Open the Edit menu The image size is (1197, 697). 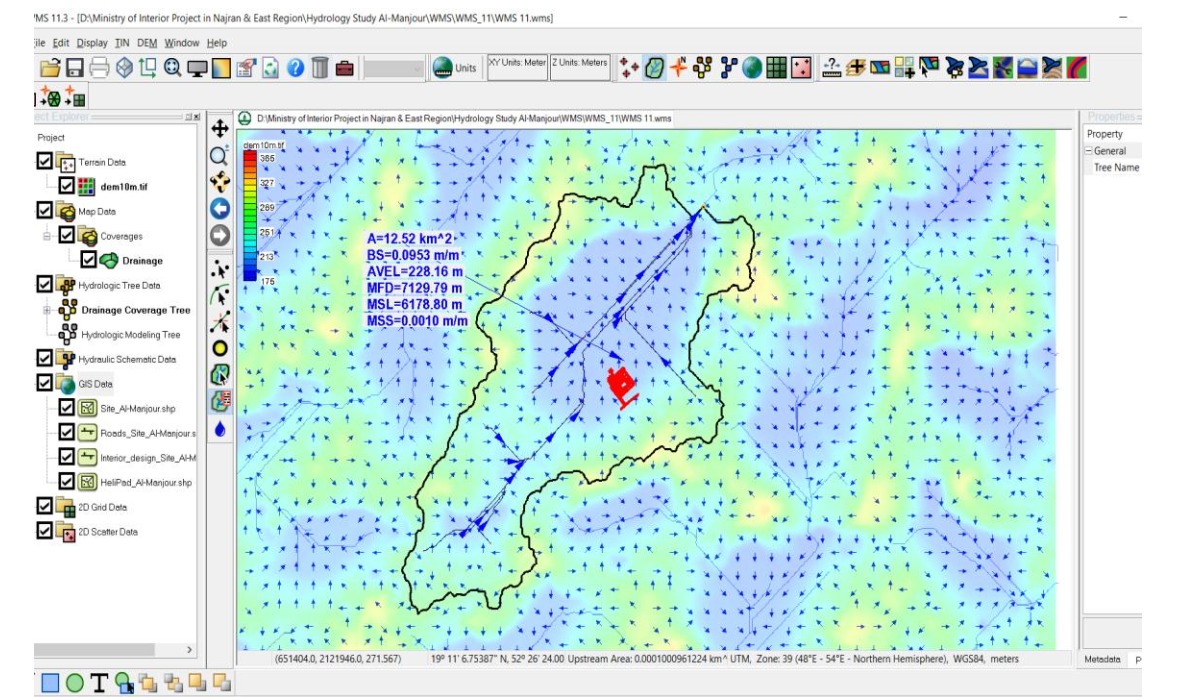pos(61,44)
